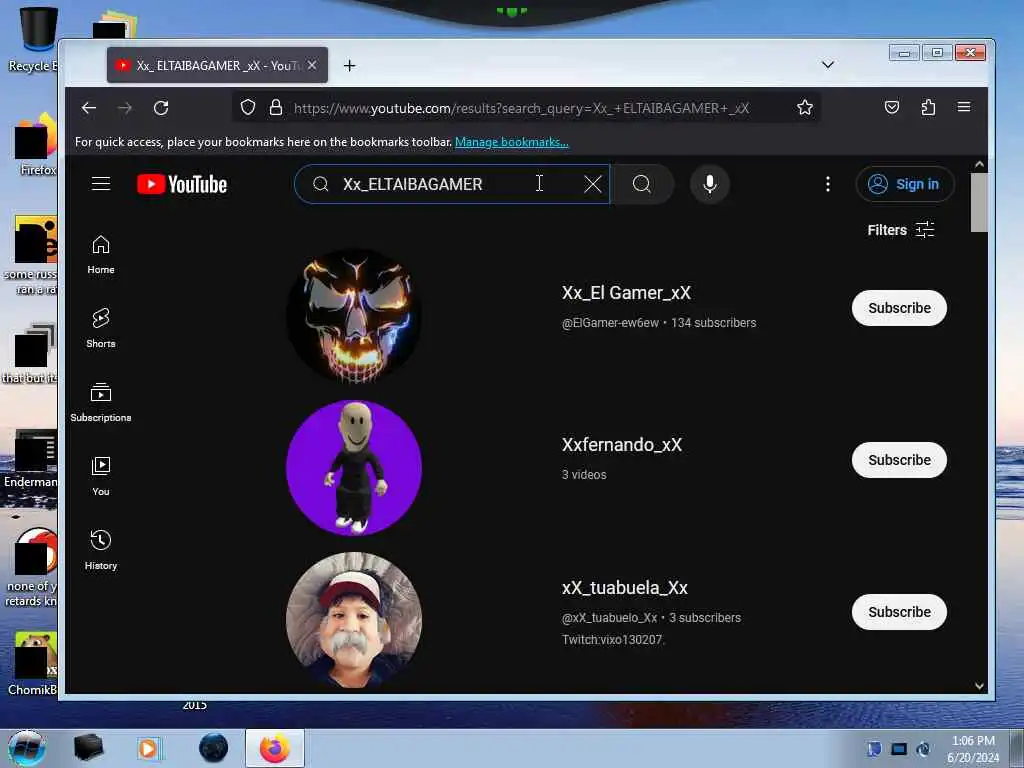Open the black box taskbar icon
Image resolution: width=1024 pixels, height=768 pixels.
(x=88, y=748)
